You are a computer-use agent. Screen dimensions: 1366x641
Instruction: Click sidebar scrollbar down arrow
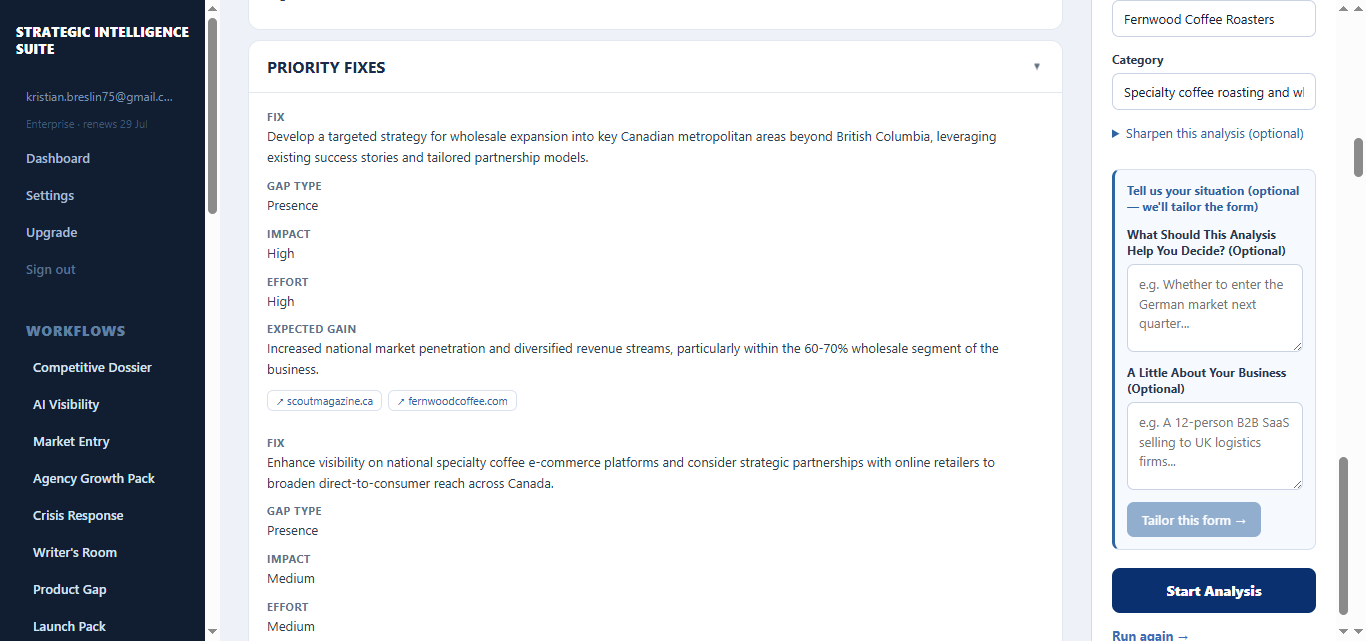tap(212, 631)
